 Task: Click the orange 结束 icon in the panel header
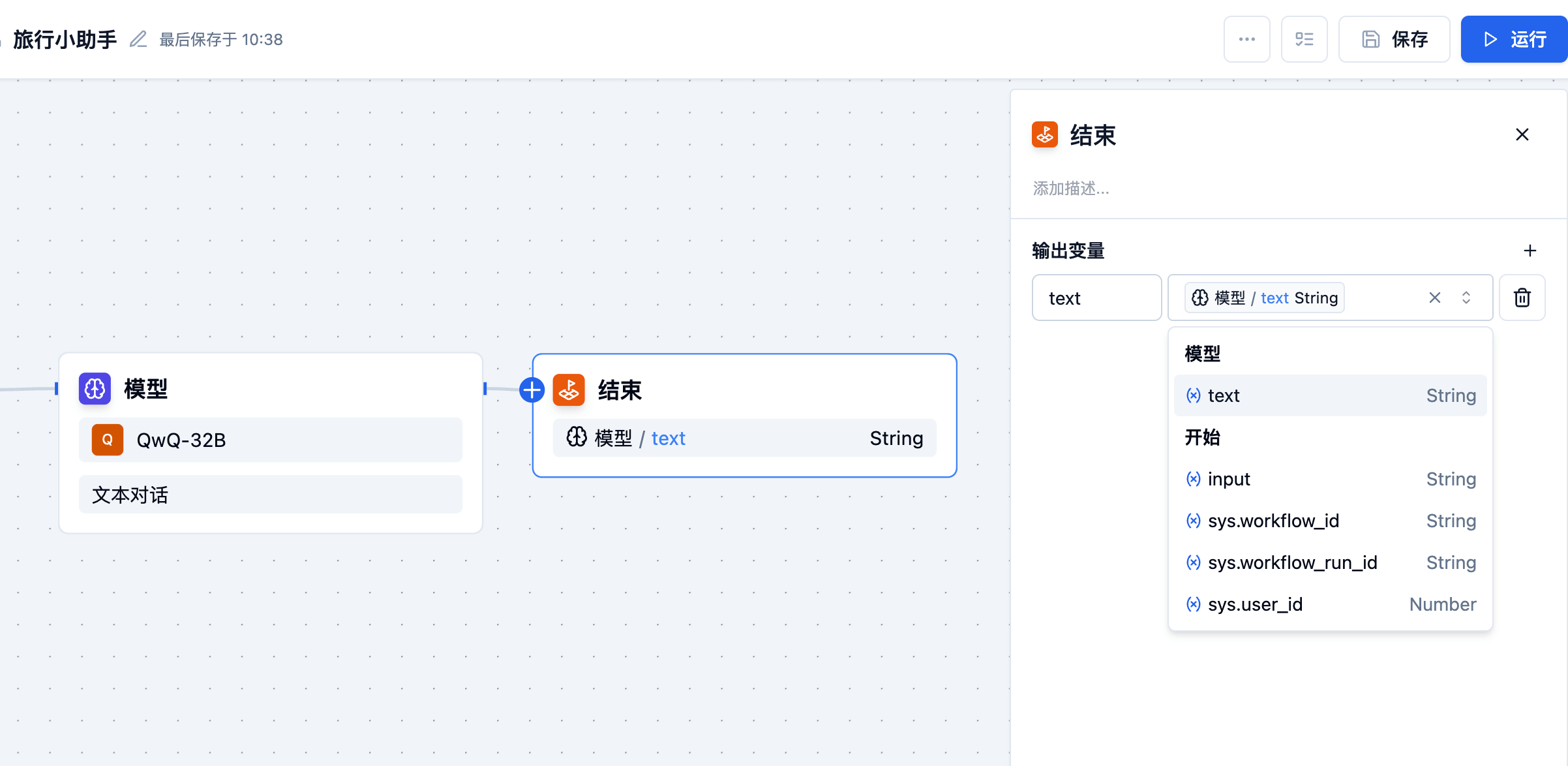[x=1044, y=135]
